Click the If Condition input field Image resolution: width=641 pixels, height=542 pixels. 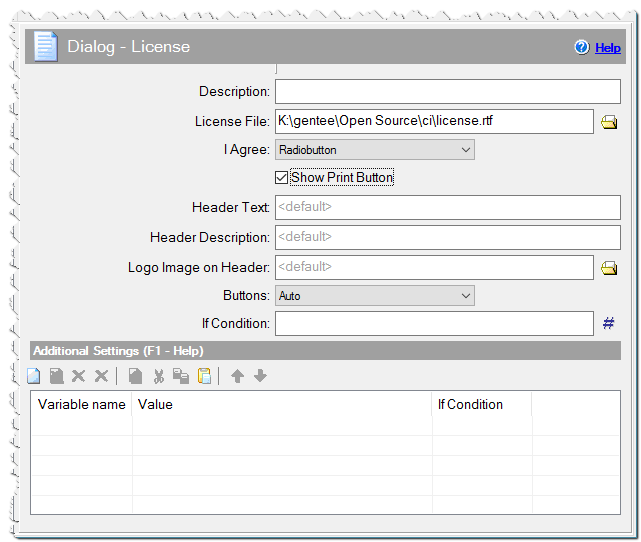pyautogui.click(x=434, y=323)
